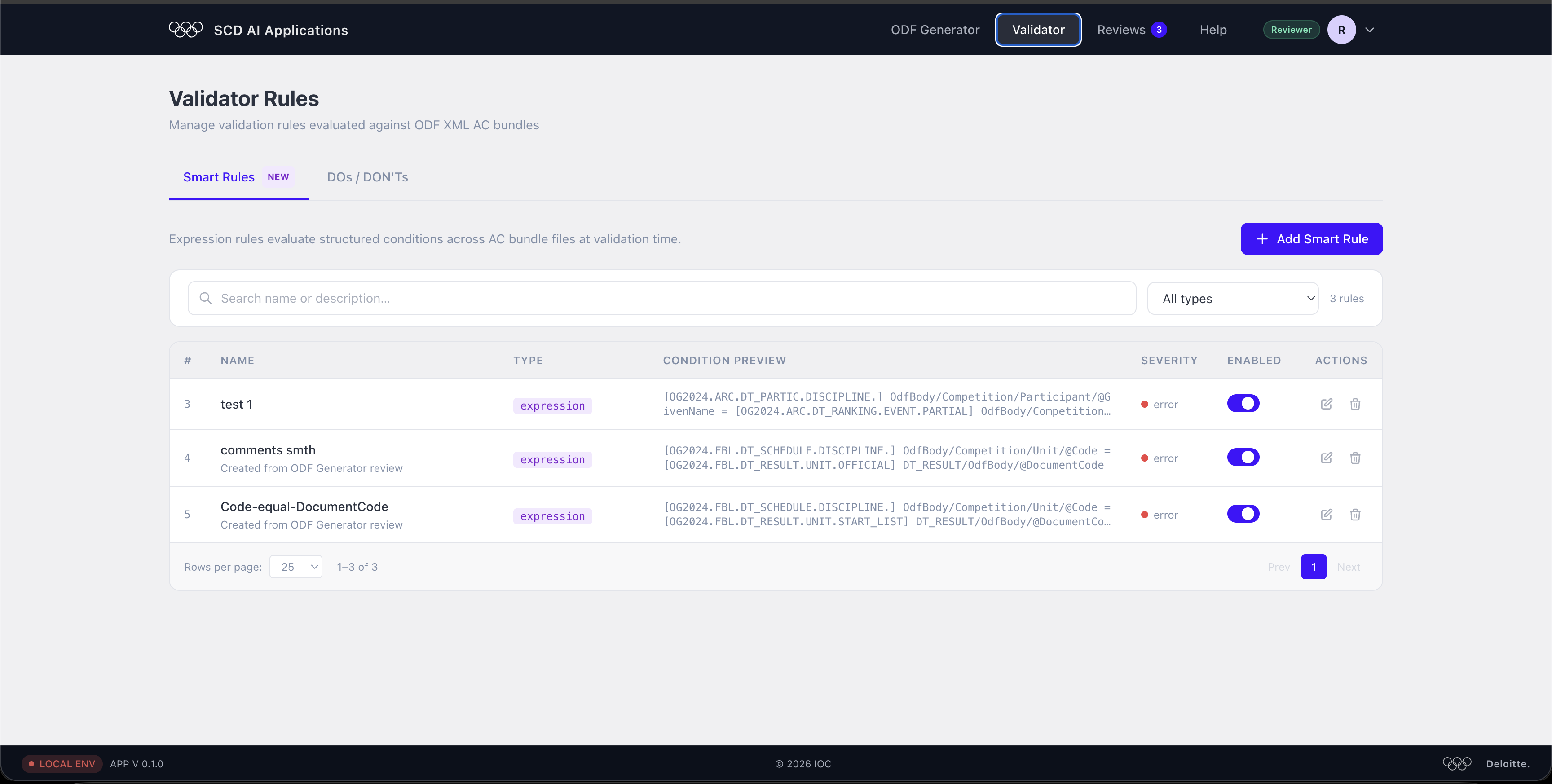Viewport: 1552px width, 784px height.
Task: Click the NEW badge on Smart Rules
Action: [x=278, y=176]
